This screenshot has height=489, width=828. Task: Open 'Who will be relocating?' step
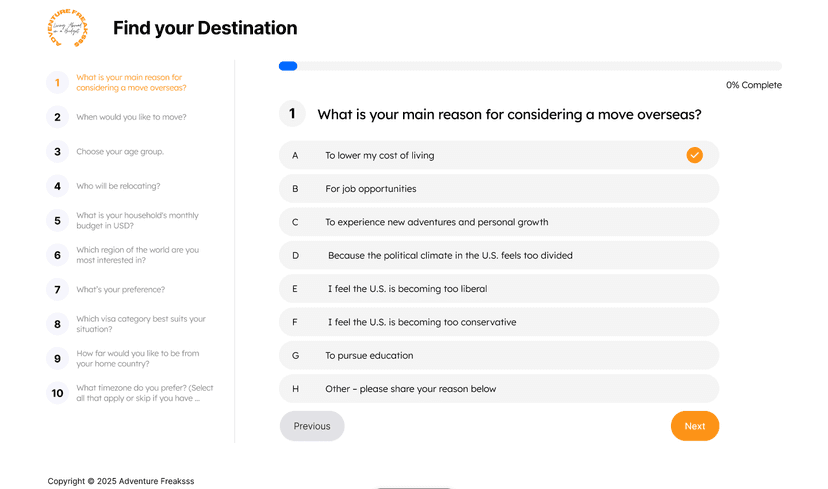pyautogui.click(x=118, y=186)
